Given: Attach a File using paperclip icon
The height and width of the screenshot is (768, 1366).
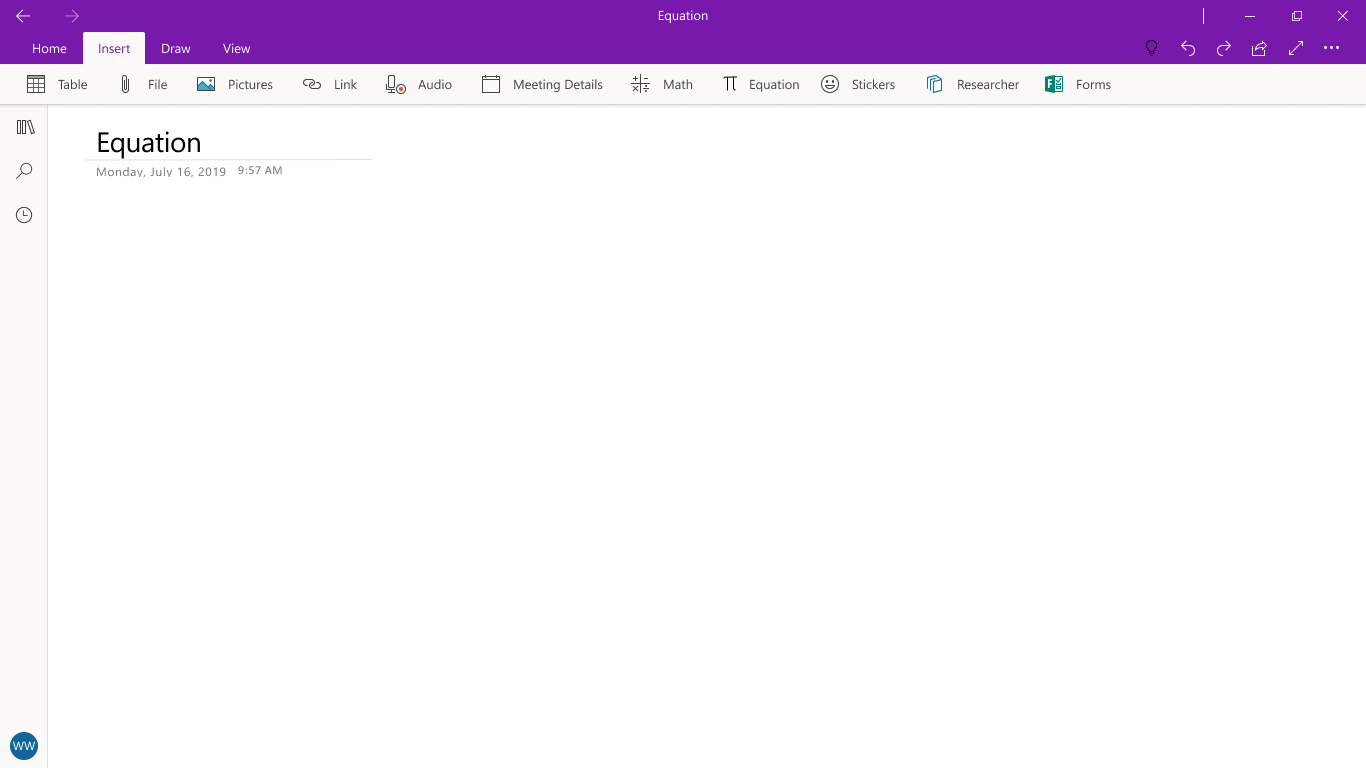Looking at the screenshot, I should coord(142,85).
